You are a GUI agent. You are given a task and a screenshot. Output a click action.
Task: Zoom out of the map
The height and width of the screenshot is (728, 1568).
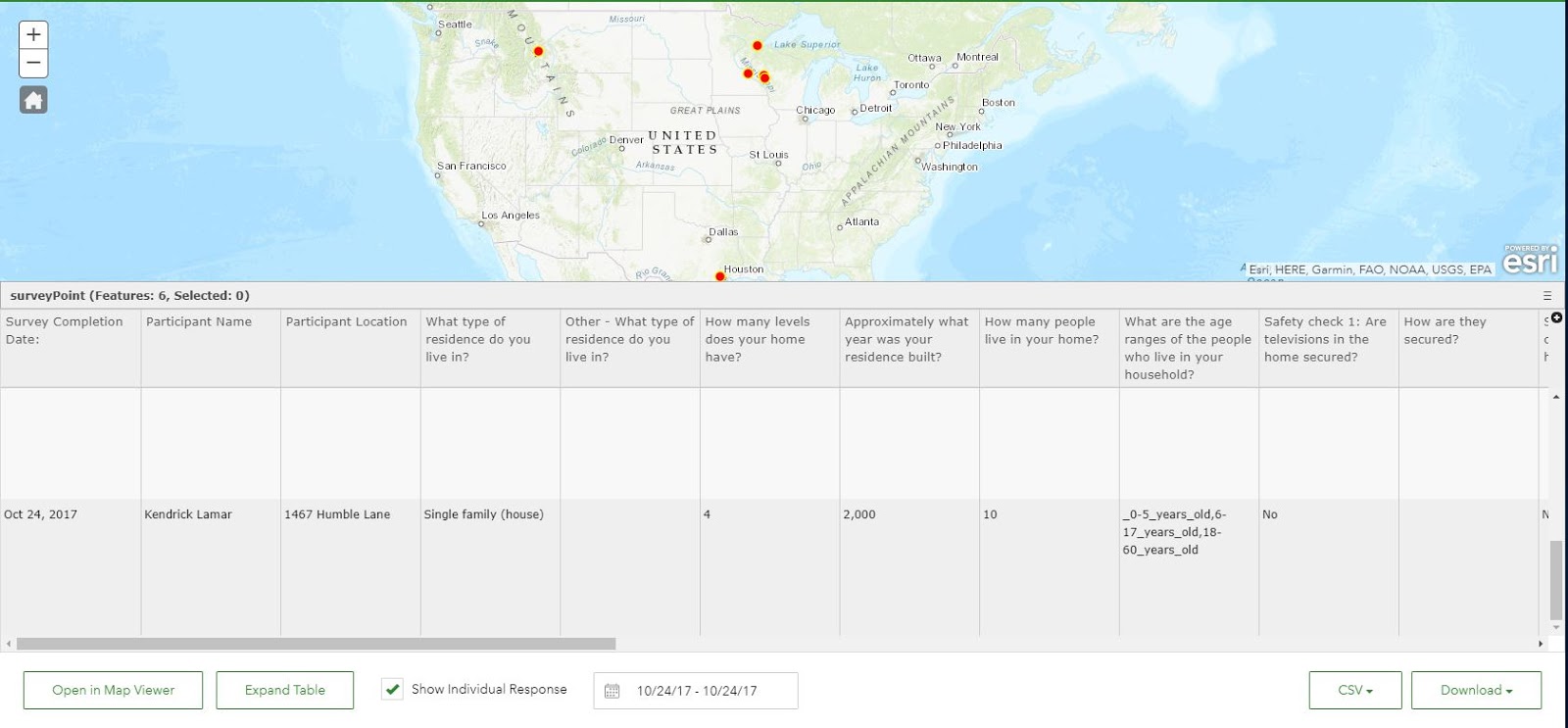(33, 64)
